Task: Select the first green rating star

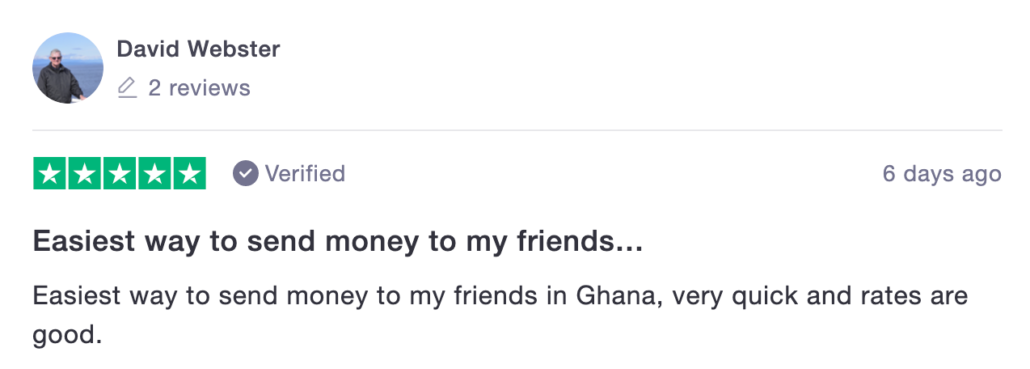Action: pyautogui.click(x=49, y=173)
